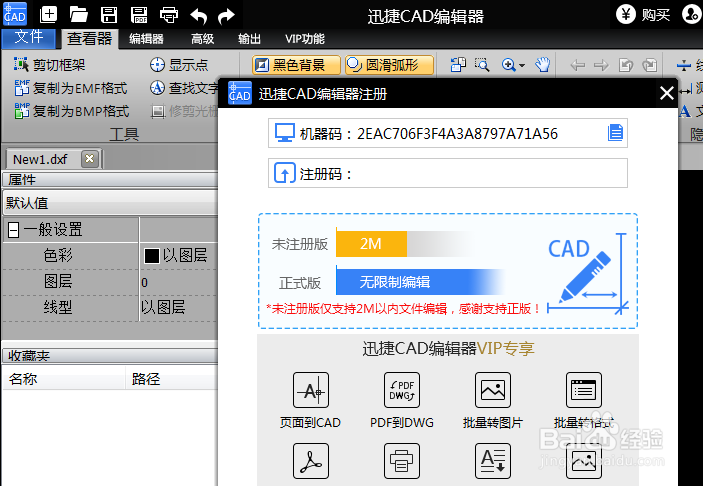Close the New1.dxf tab
The width and height of the screenshot is (703, 486).
click(90, 159)
